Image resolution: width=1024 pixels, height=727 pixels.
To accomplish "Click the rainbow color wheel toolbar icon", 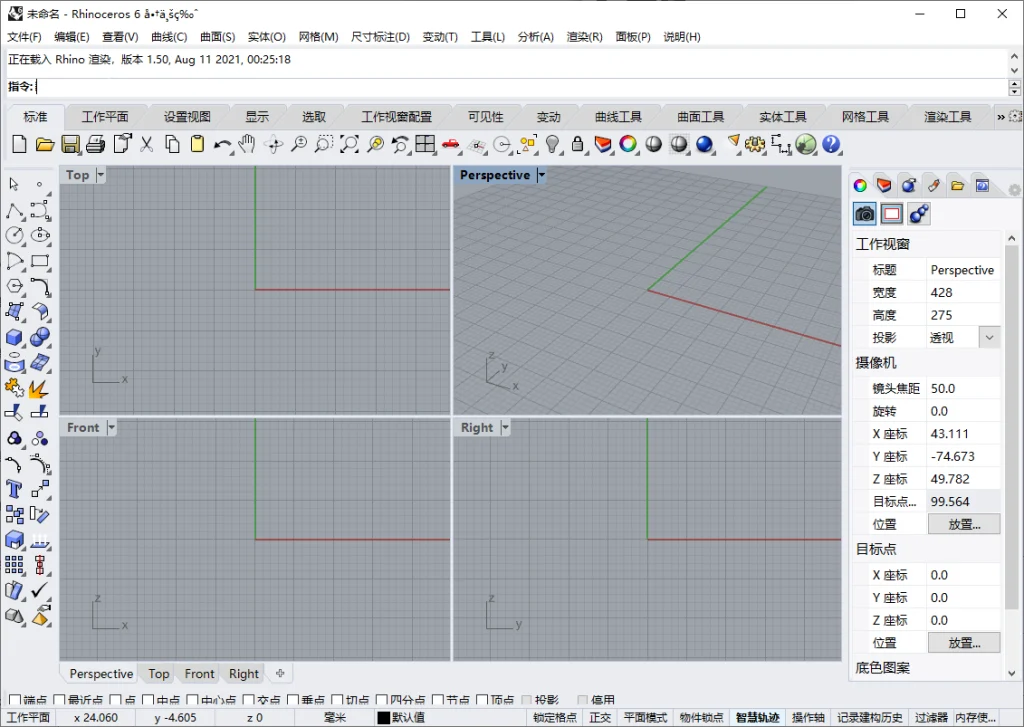I will coord(628,144).
